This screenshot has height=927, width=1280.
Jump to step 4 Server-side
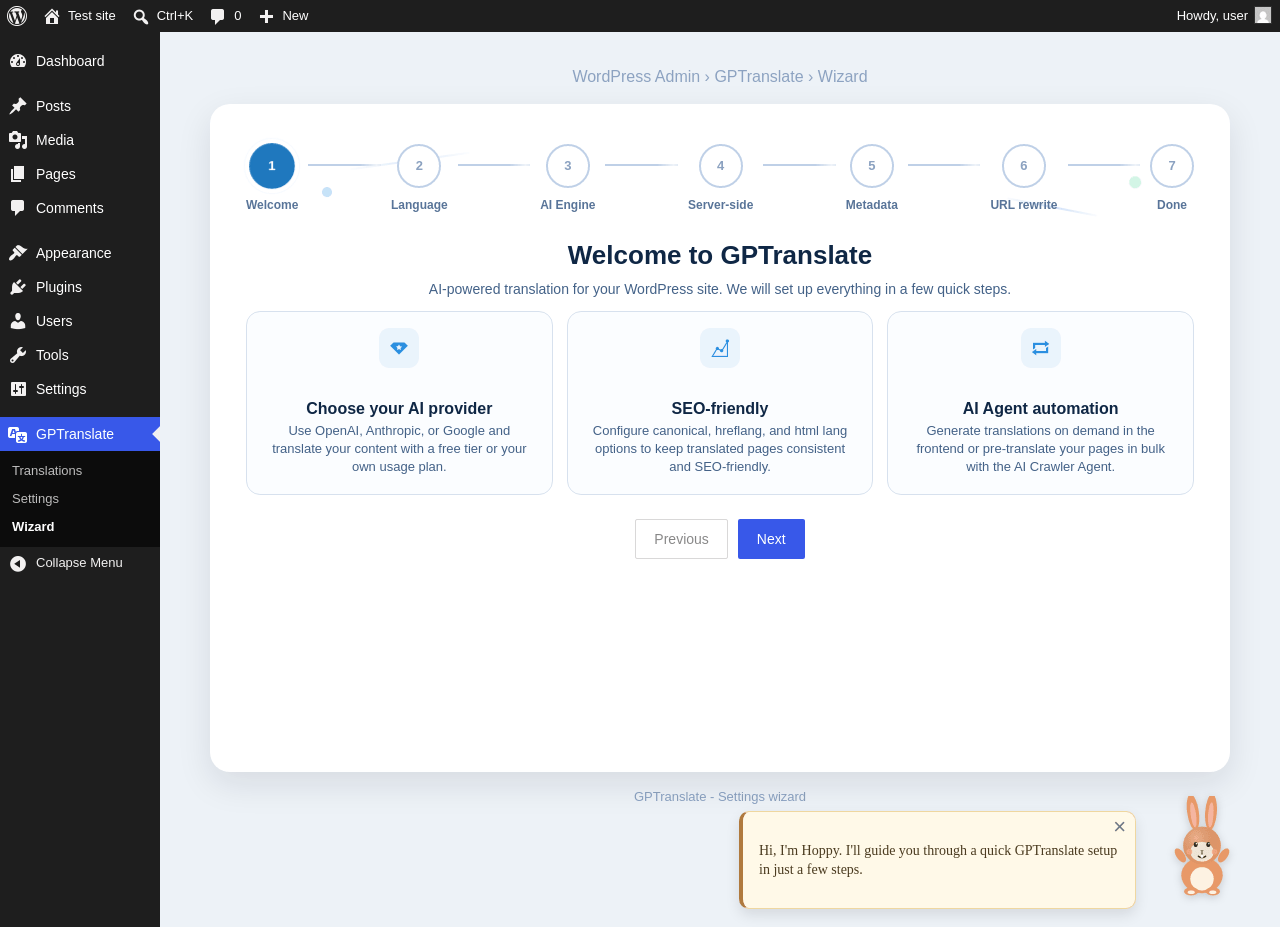(721, 166)
